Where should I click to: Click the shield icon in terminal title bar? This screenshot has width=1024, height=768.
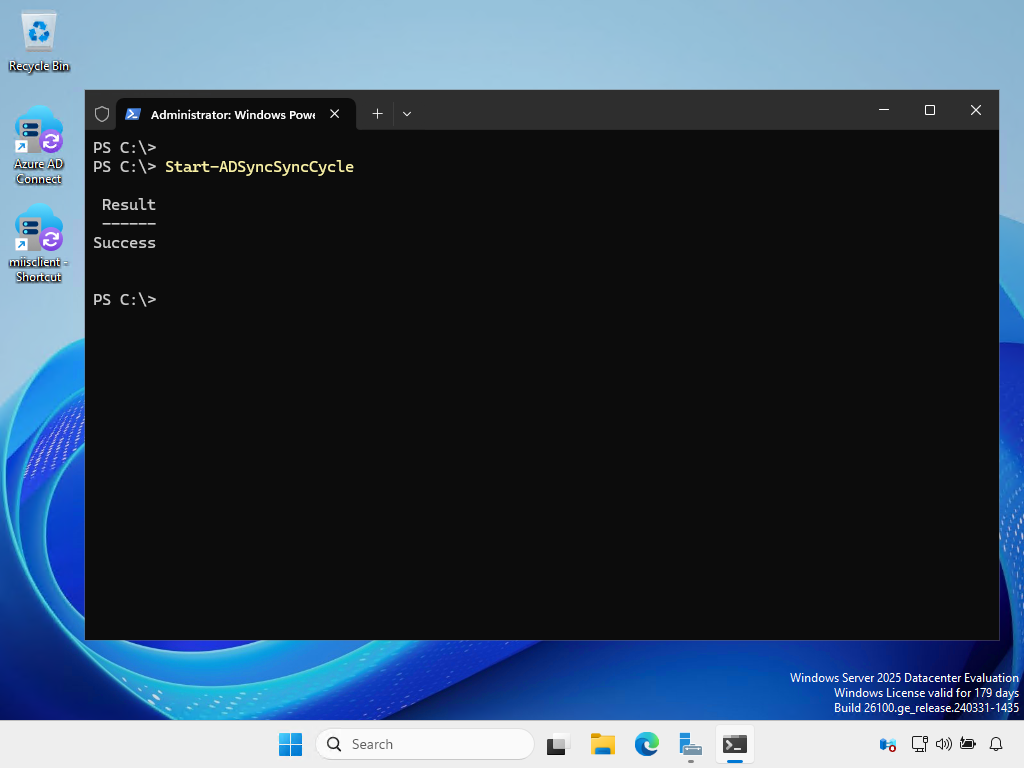[x=102, y=114]
